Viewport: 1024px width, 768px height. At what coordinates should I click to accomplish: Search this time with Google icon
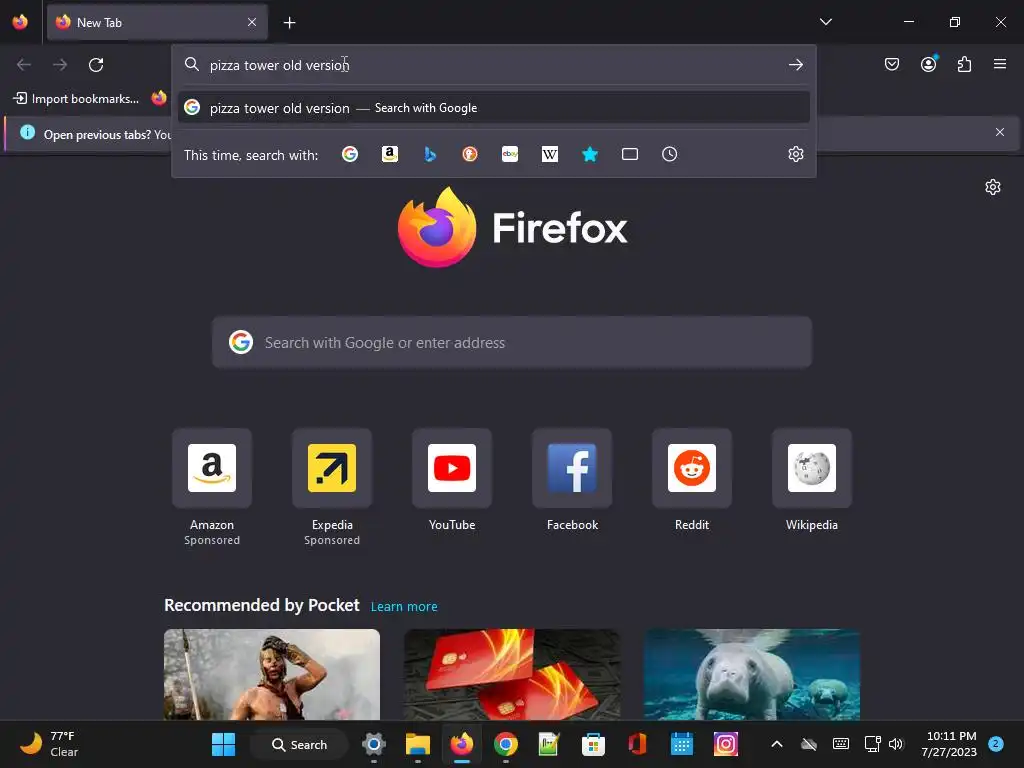pyautogui.click(x=350, y=154)
